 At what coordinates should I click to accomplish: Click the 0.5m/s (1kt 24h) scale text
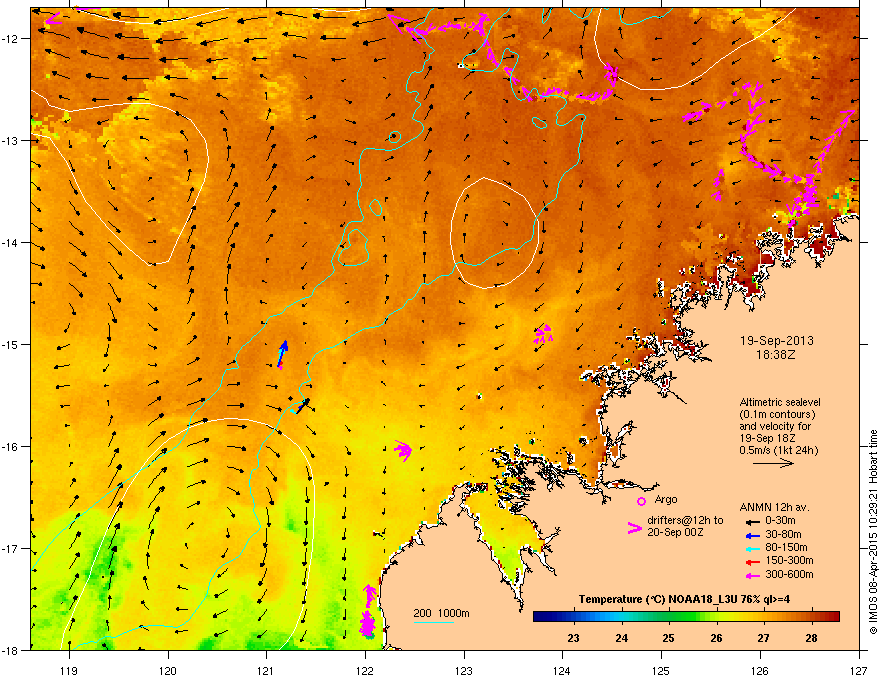pyautogui.click(x=778, y=450)
